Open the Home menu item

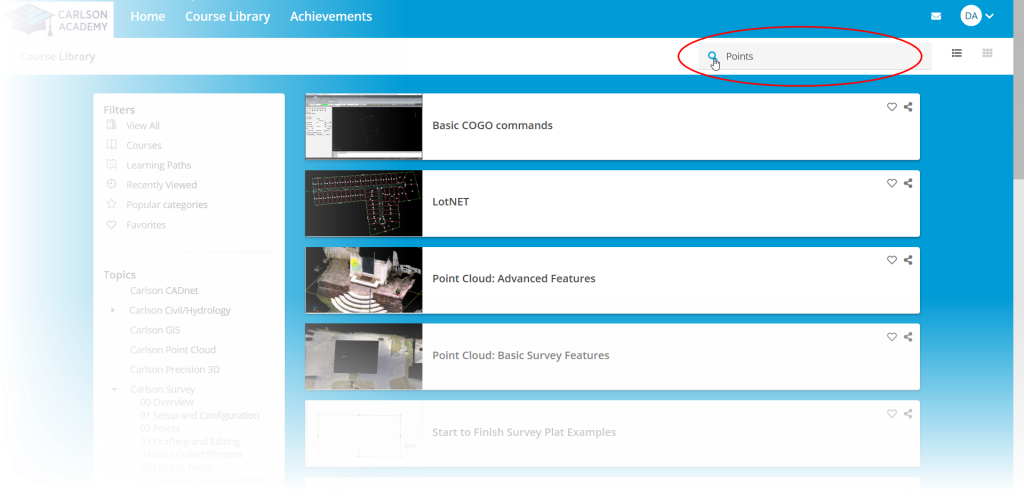[x=148, y=16]
